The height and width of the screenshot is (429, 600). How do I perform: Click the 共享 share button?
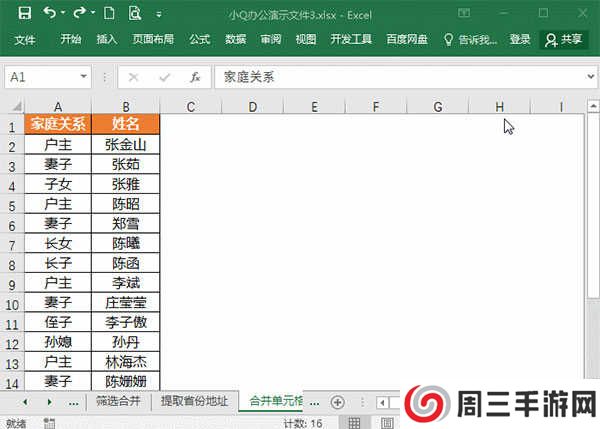[563, 40]
